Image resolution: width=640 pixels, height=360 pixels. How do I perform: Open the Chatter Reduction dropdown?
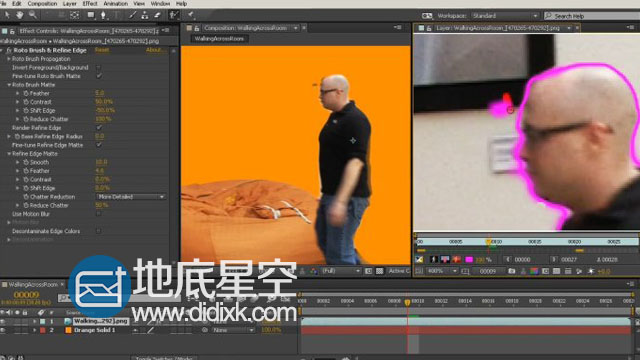pos(131,197)
